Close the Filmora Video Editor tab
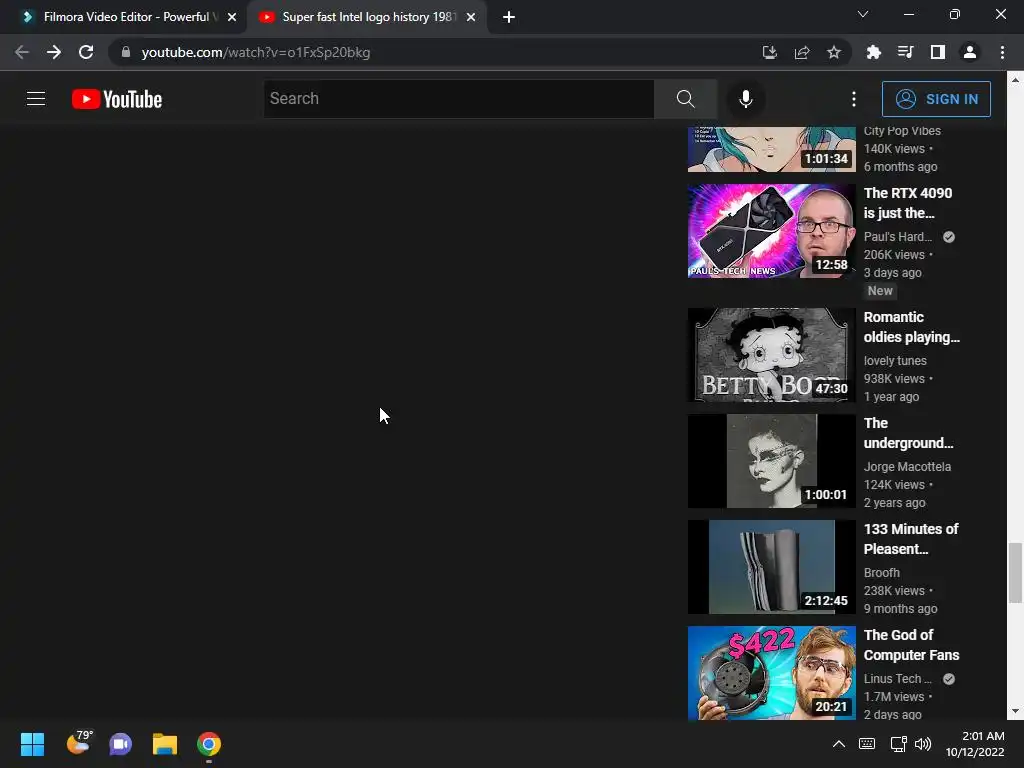1024x768 pixels. click(232, 17)
